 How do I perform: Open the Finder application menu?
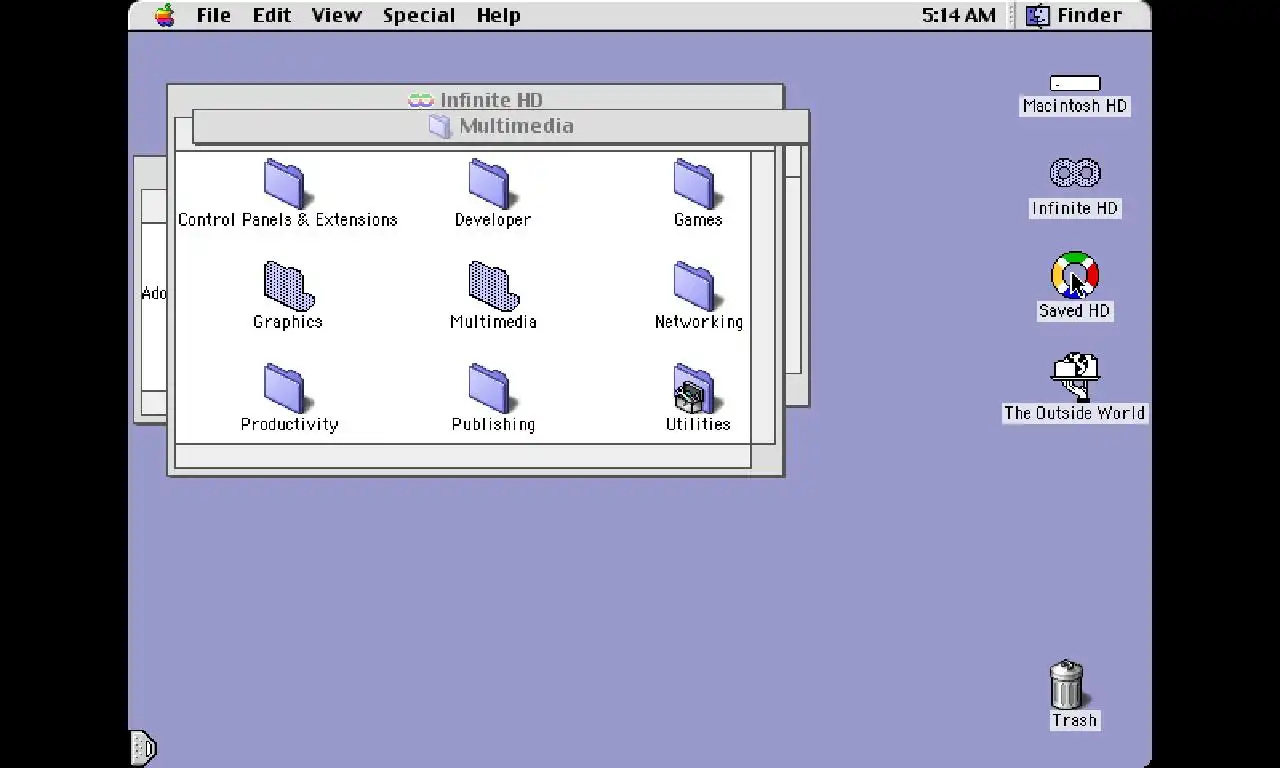1075,15
